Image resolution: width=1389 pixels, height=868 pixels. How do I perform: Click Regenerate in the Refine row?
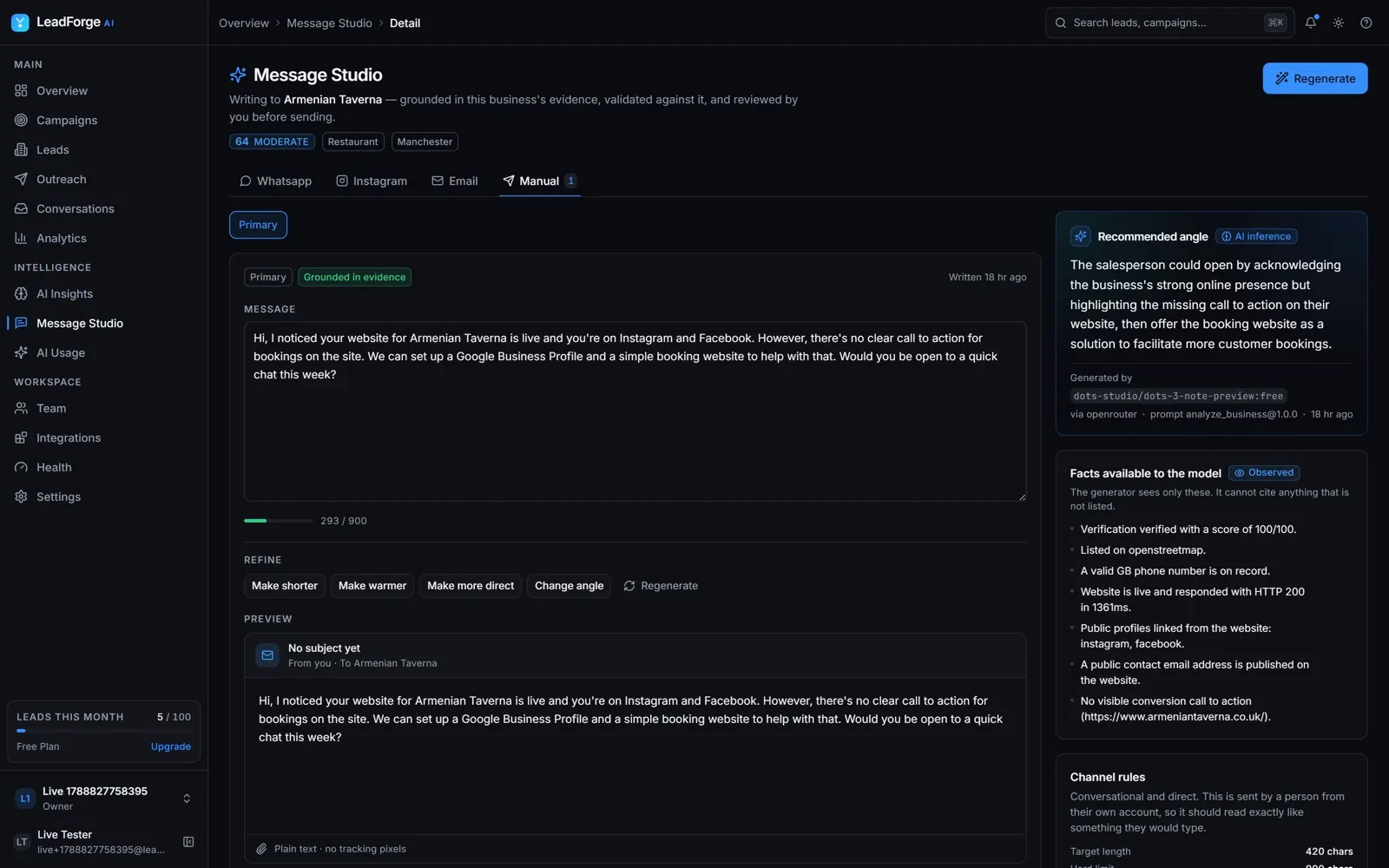point(661,586)
